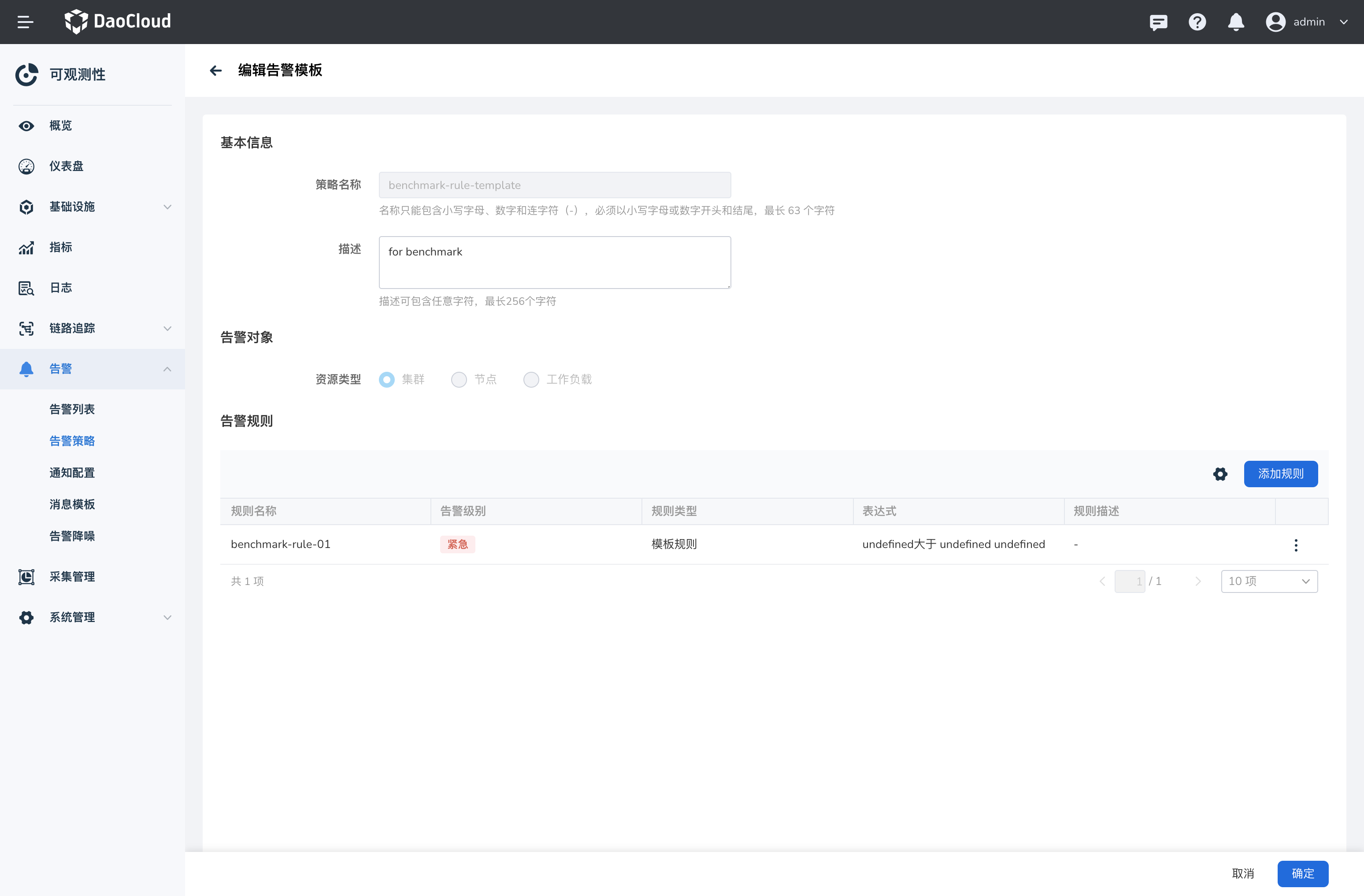
Task: Select the 工作负载 resource type radio
Action: coord(531,379)
